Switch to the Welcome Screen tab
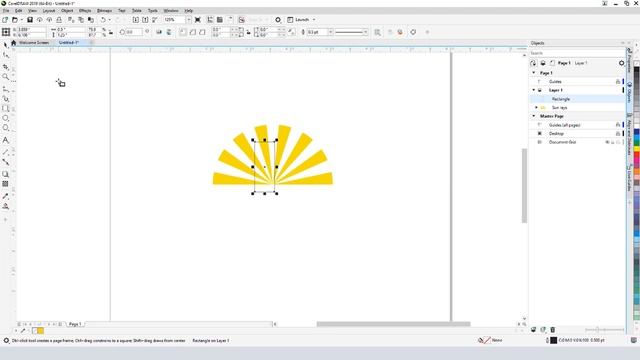 [x=34, y=42]
